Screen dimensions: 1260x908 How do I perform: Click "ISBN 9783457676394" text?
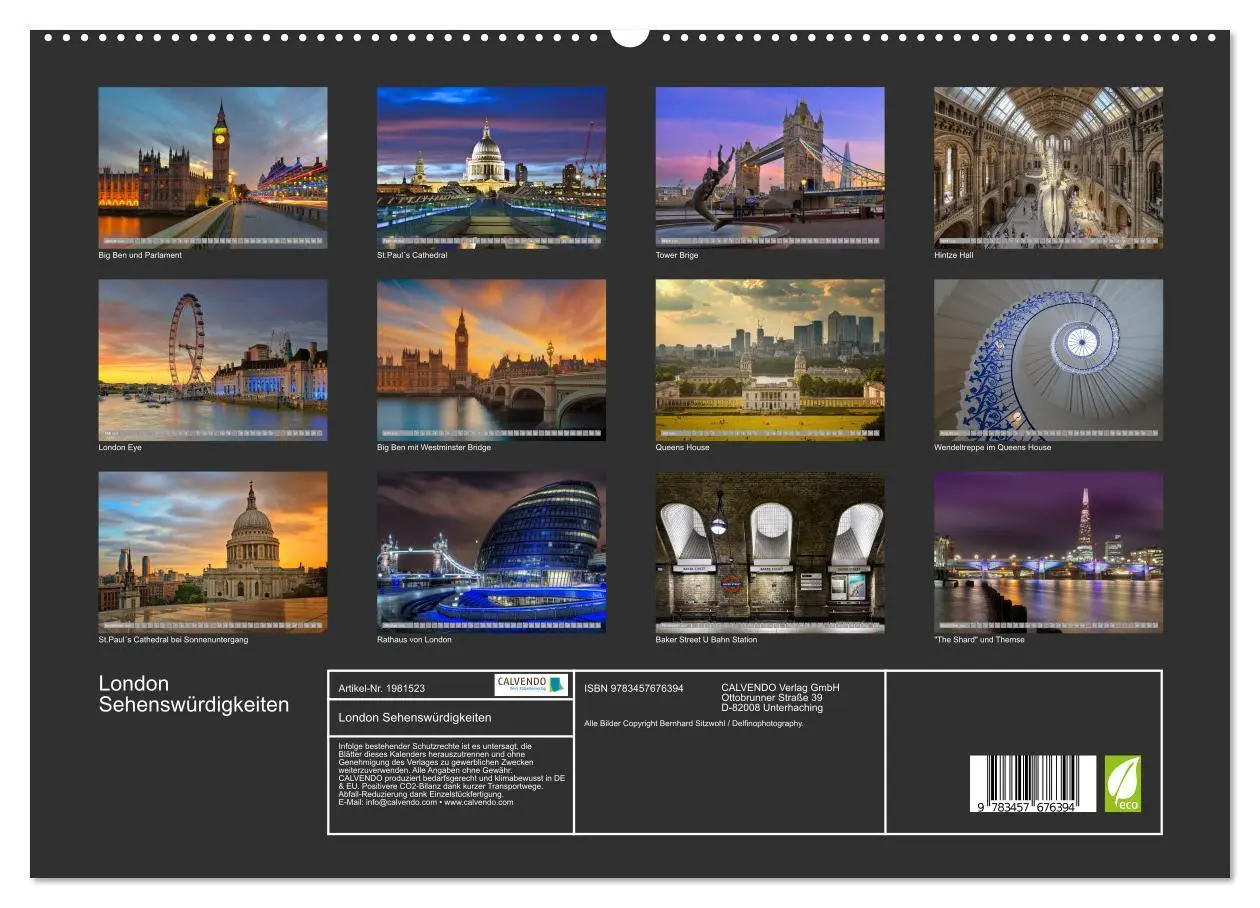634,688
